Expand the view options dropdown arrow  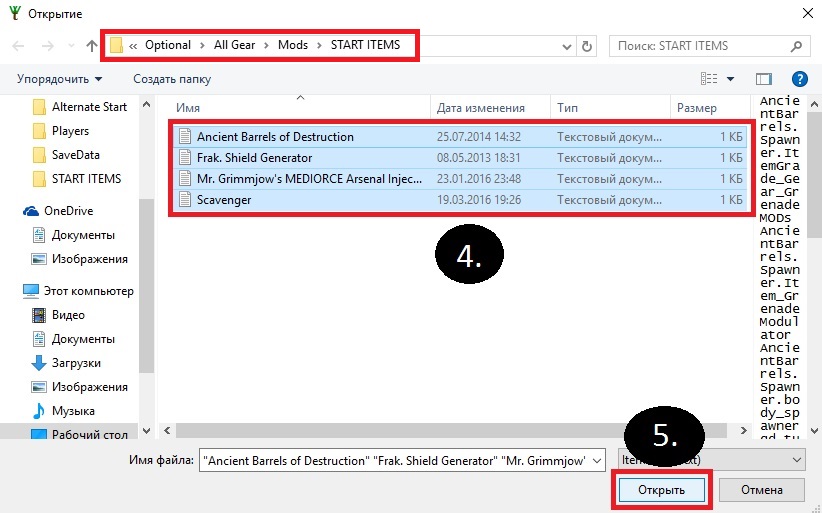point(731,79)
